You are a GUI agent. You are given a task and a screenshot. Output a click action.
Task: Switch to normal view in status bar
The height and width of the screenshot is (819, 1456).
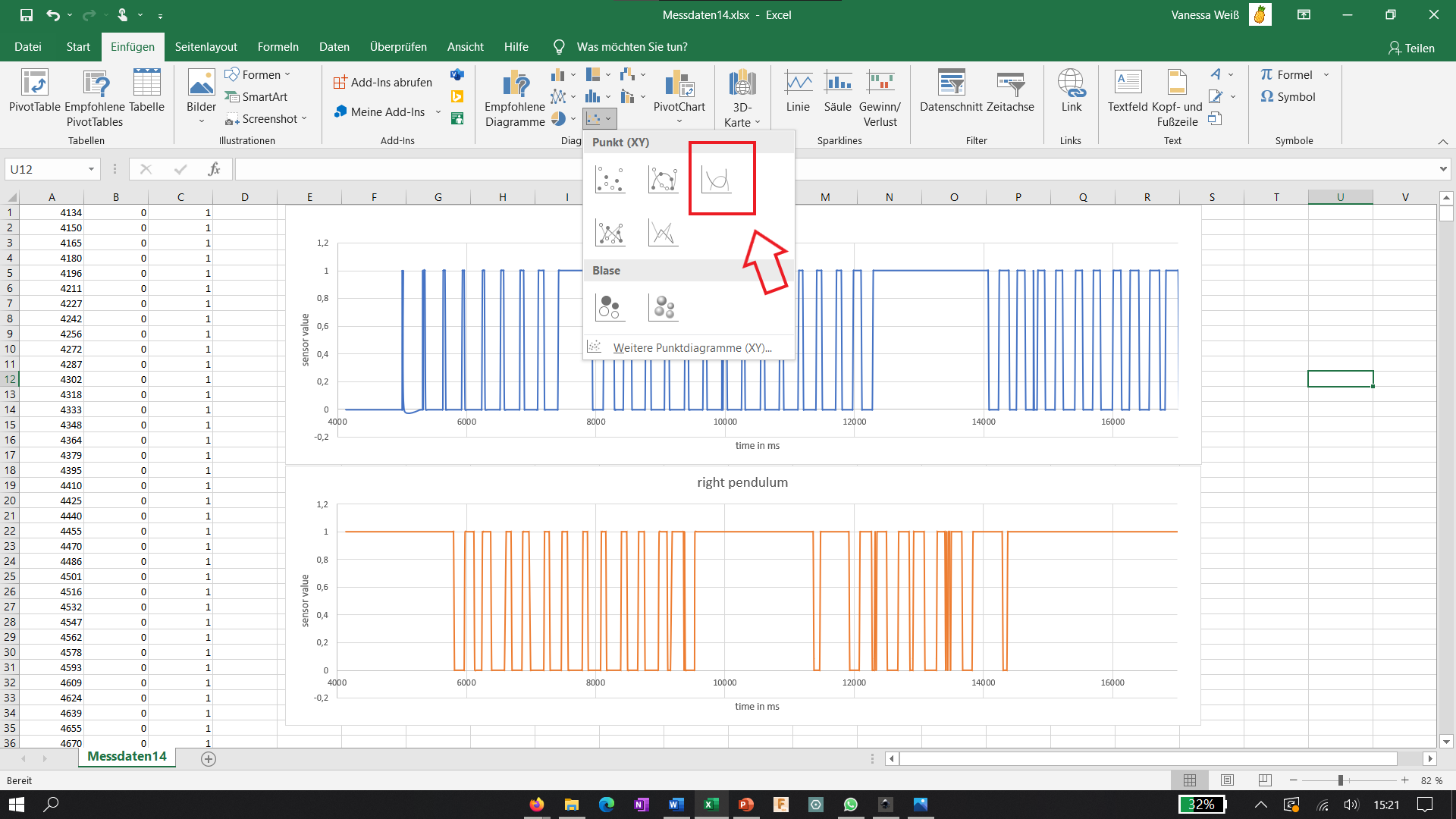coord(1189,780)
